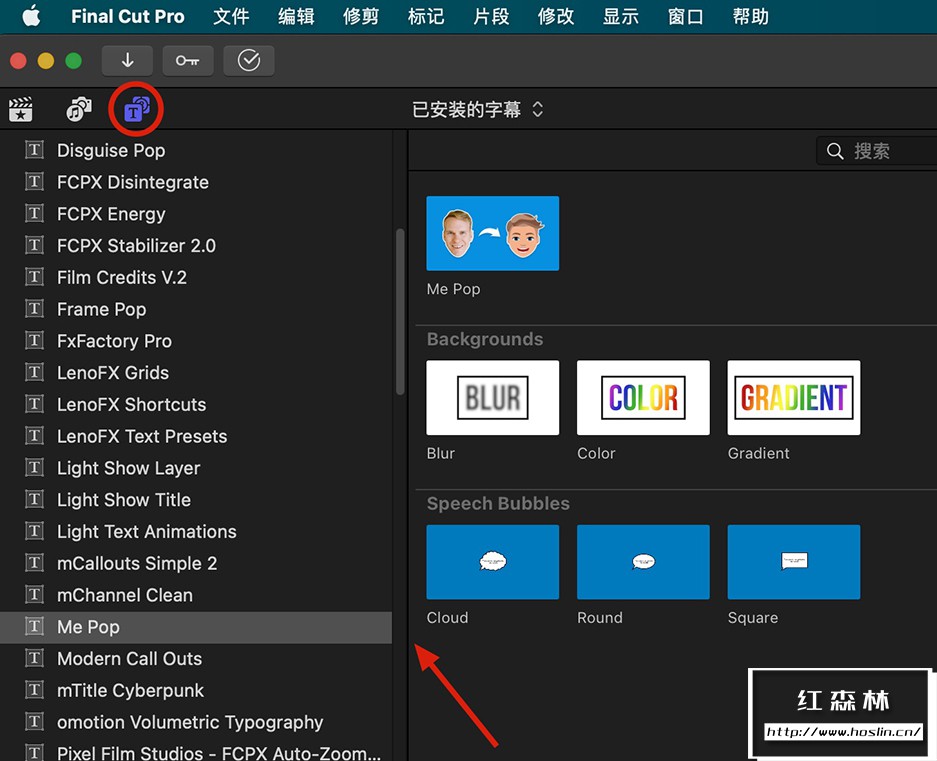Show the Titles and Generators sidebar

[x=136, y=109]
